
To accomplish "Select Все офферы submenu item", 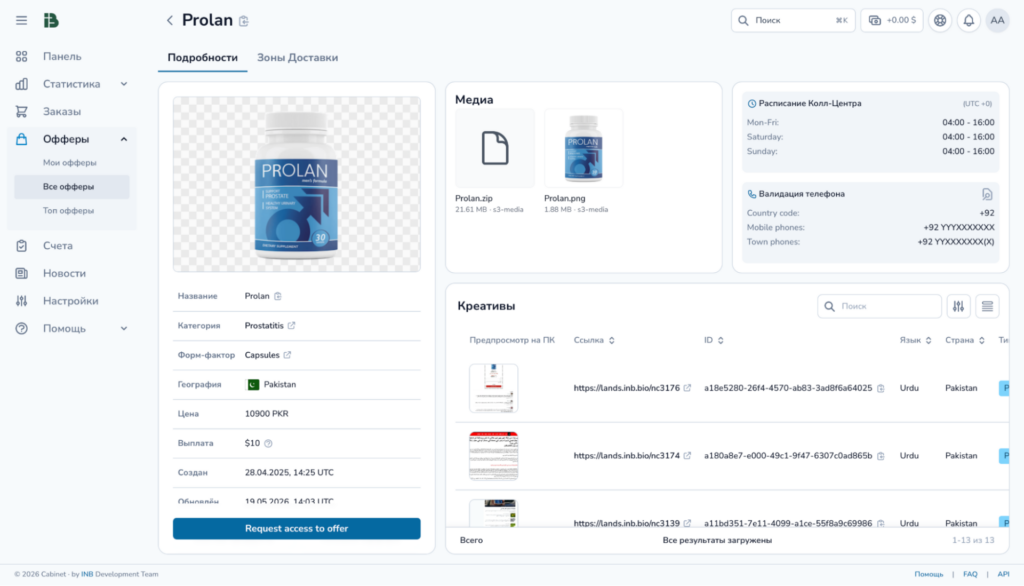I will point(72,187).
